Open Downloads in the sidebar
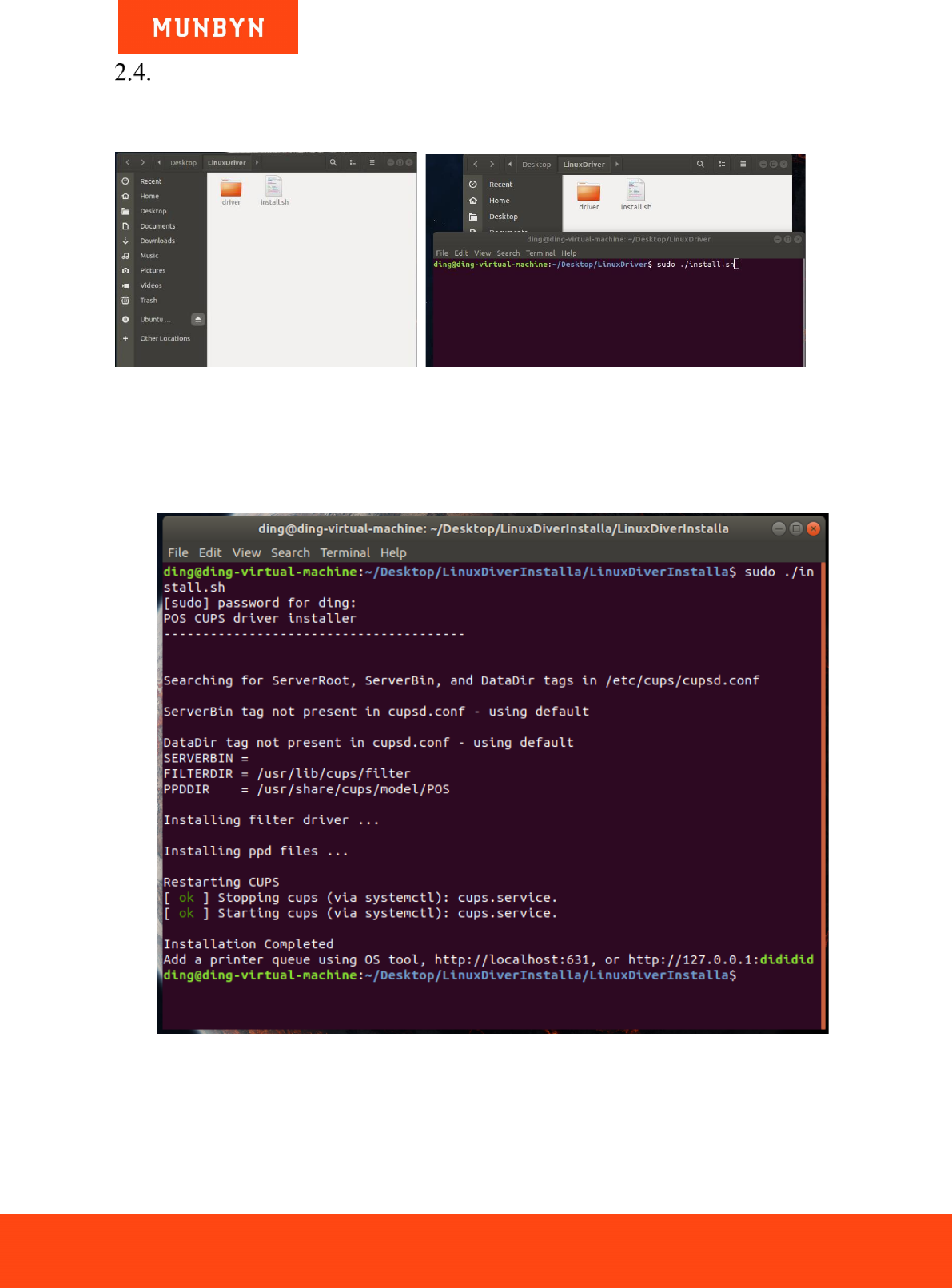This screenshot has height=1288, width=952. tap(157, 241)
